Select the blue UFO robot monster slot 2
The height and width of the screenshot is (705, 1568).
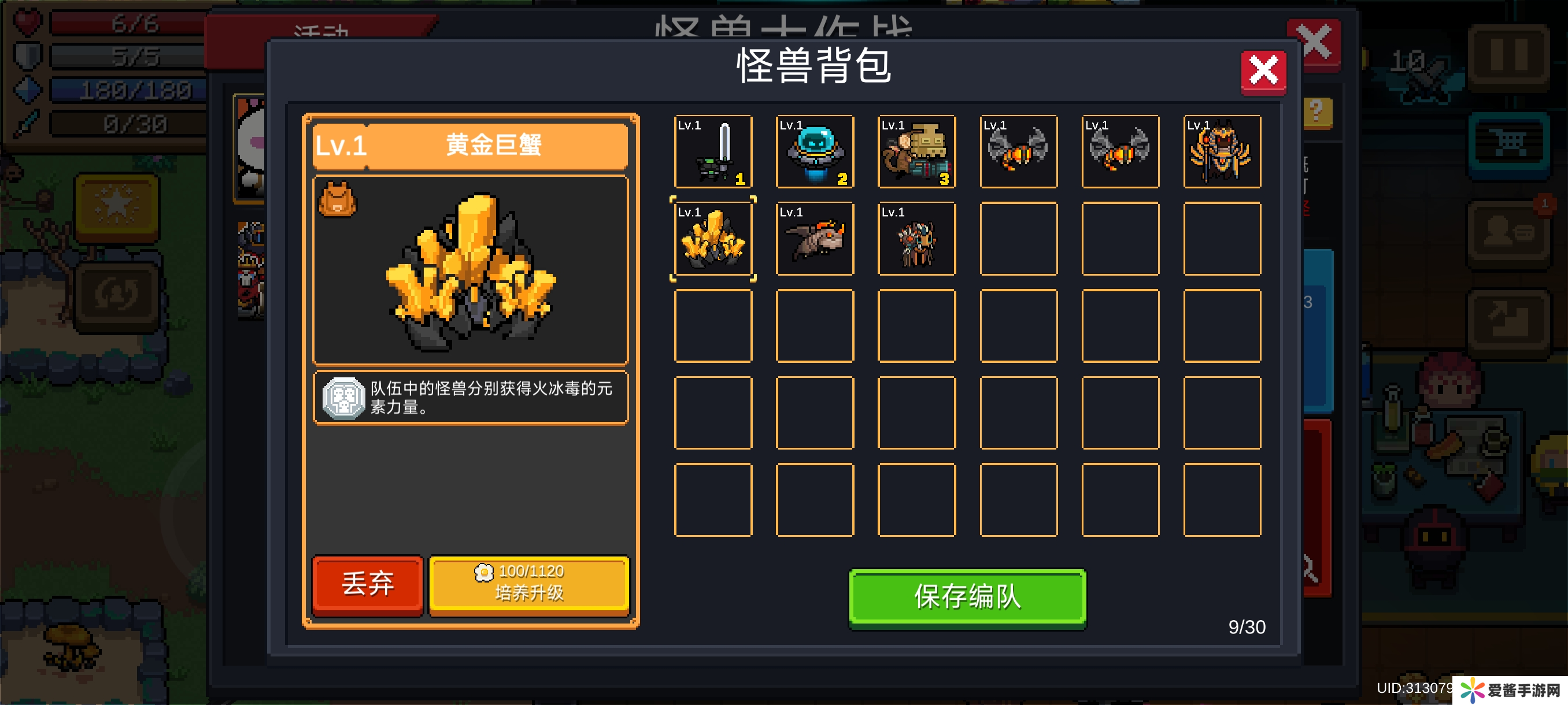pos(815,151)
